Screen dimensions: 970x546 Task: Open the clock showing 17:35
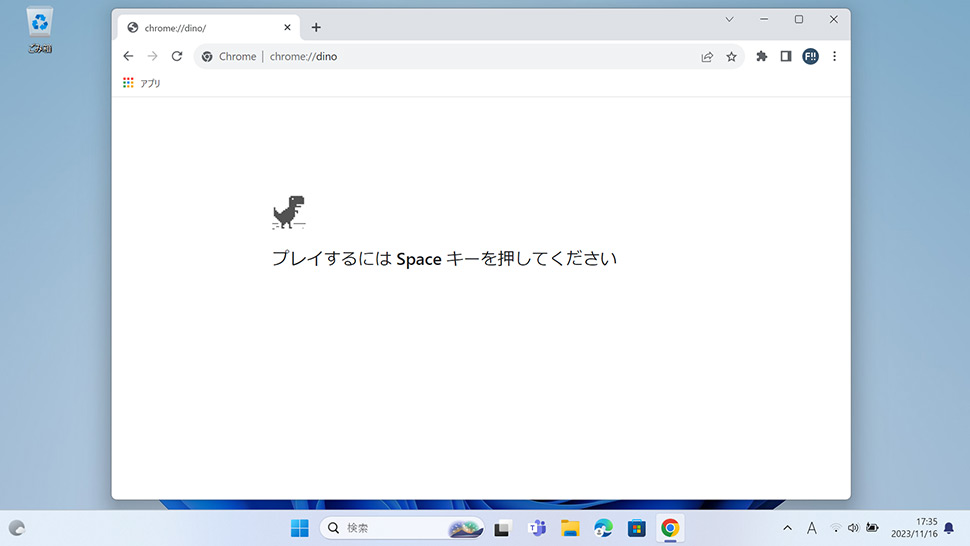[914, 528]
